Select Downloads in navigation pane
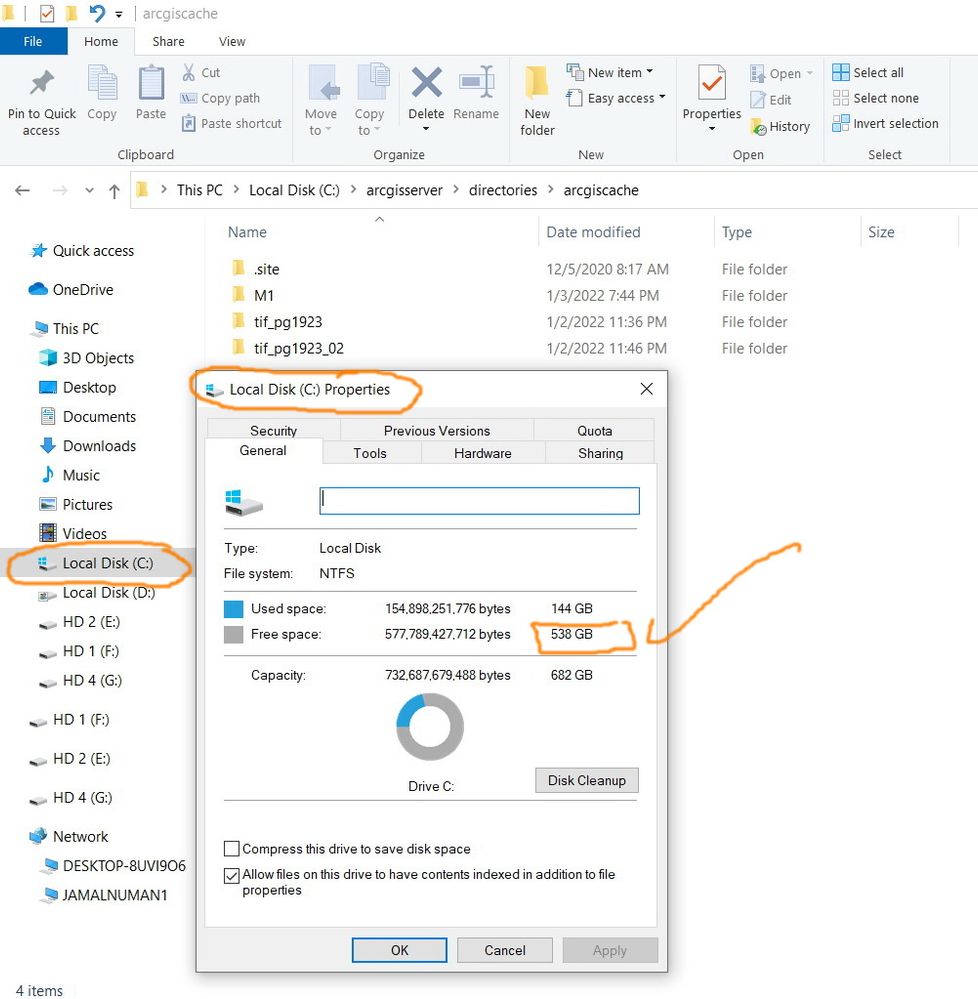The image size is (978, 999). click(x=89, y=446)
